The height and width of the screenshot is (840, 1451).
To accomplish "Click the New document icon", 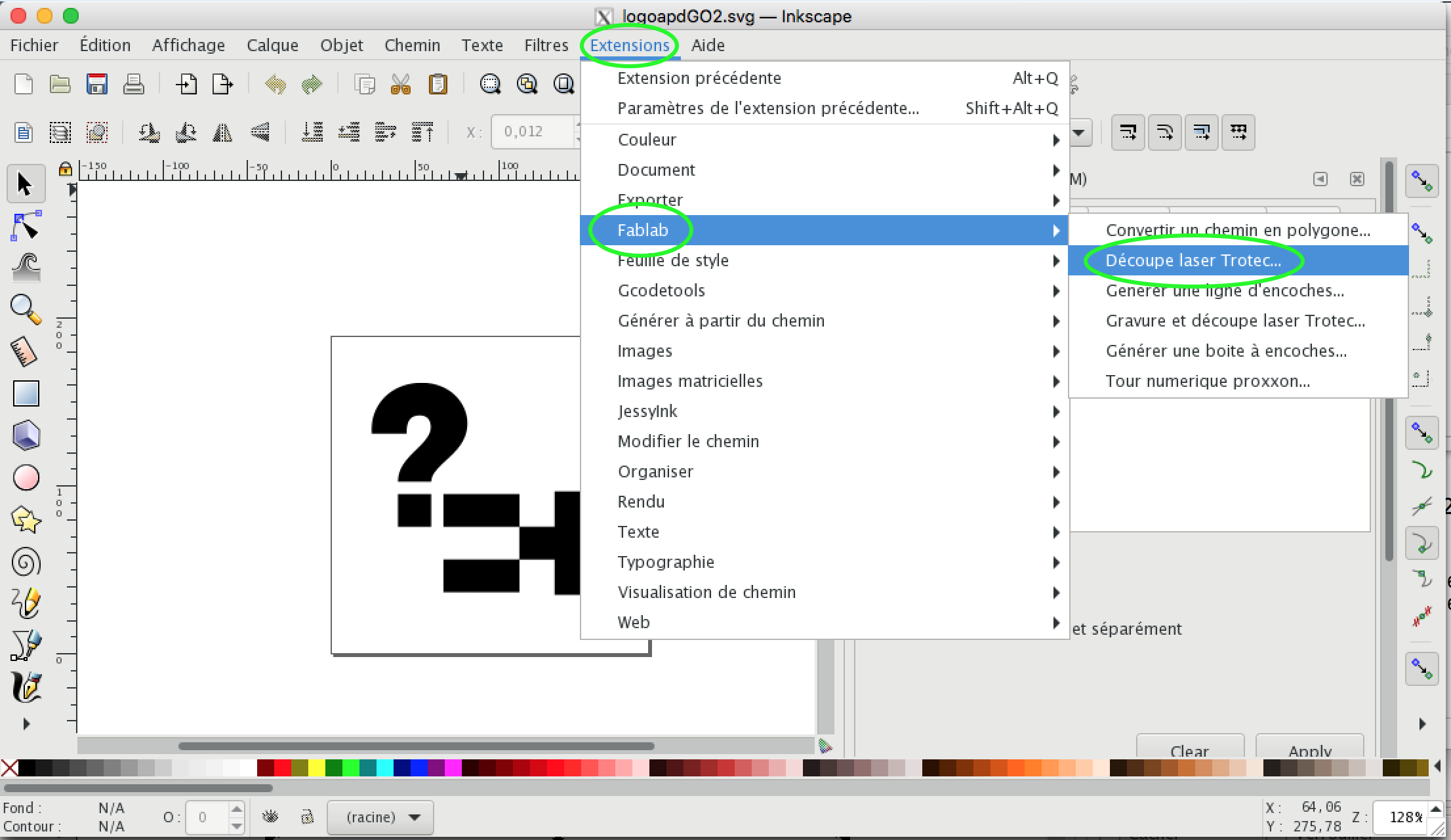I will (x=24, y=84).
